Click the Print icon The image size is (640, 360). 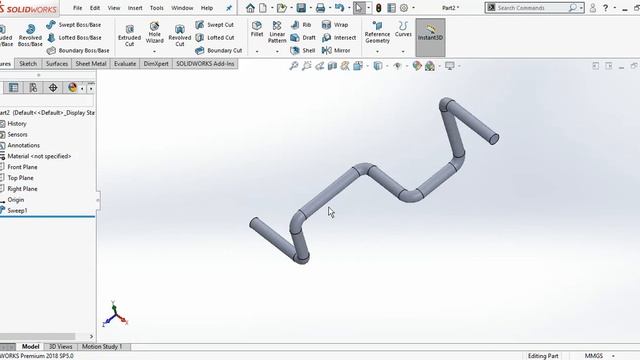[x=320, y=8]
